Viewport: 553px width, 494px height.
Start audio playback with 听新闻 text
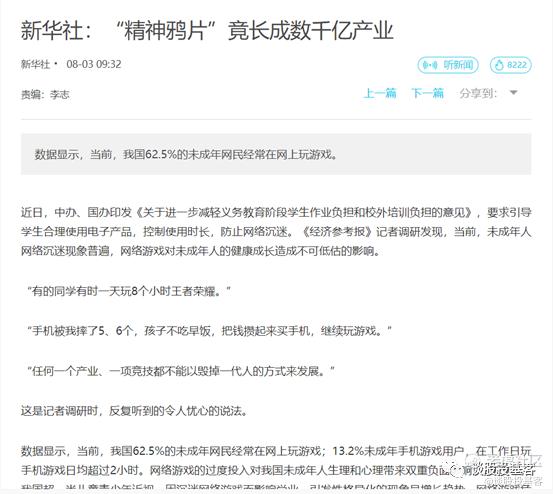458,65
